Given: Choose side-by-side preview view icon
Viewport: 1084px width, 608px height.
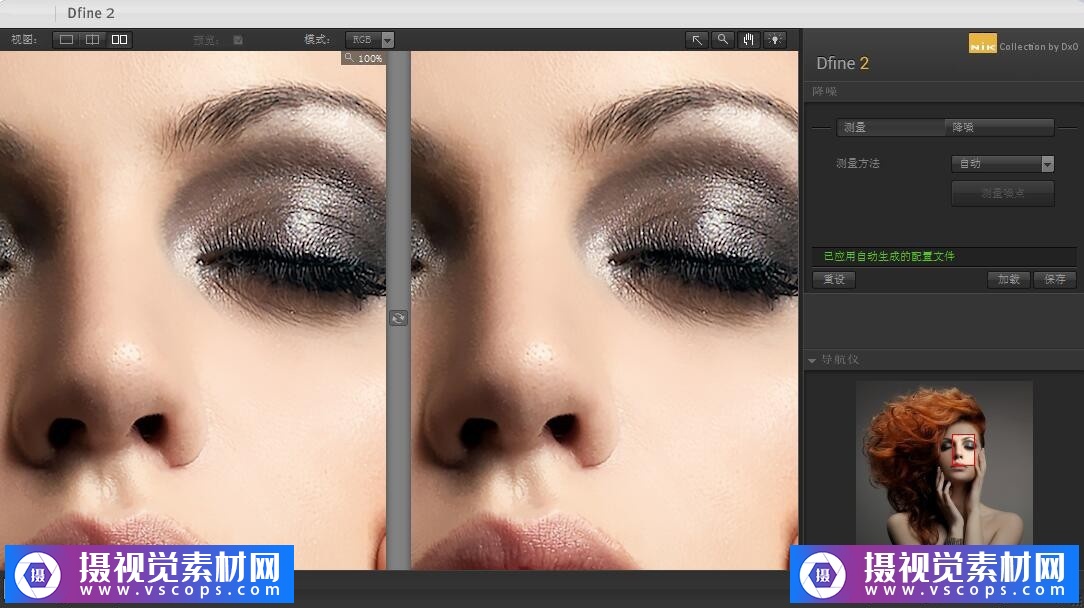Looking at the screenshot, I should coord(119,40).
